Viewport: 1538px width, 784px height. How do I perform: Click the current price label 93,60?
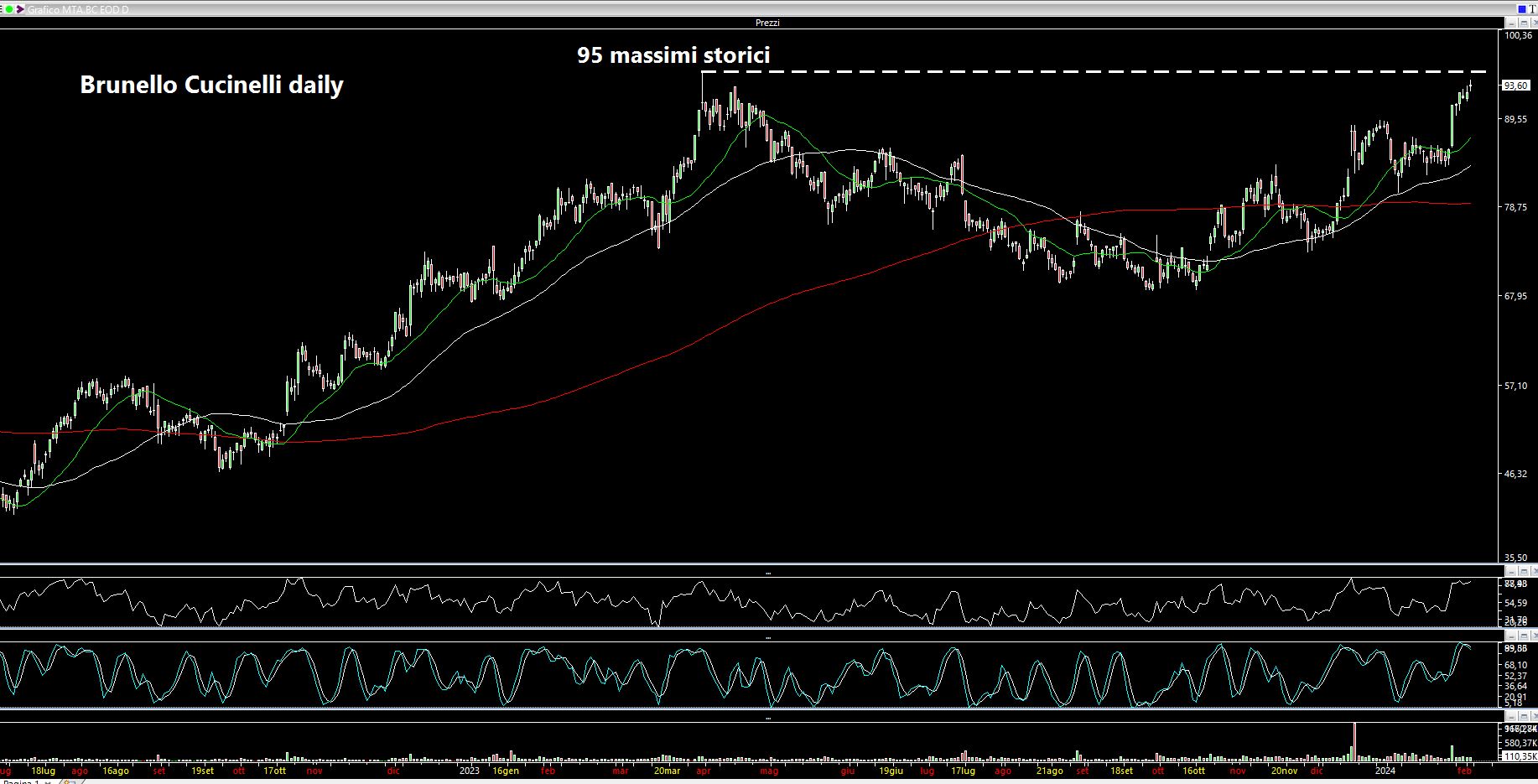click(1516, 86)
